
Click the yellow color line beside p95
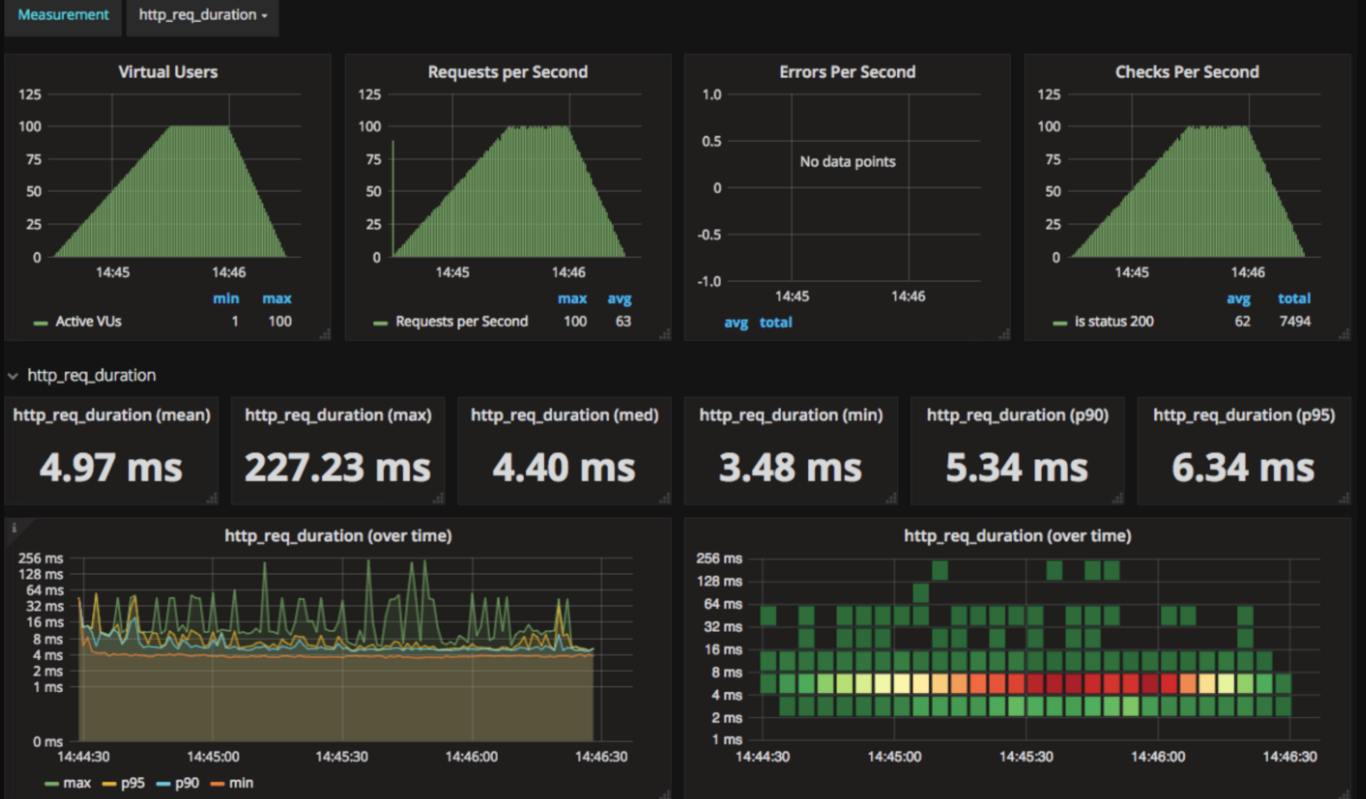[109, 783]
